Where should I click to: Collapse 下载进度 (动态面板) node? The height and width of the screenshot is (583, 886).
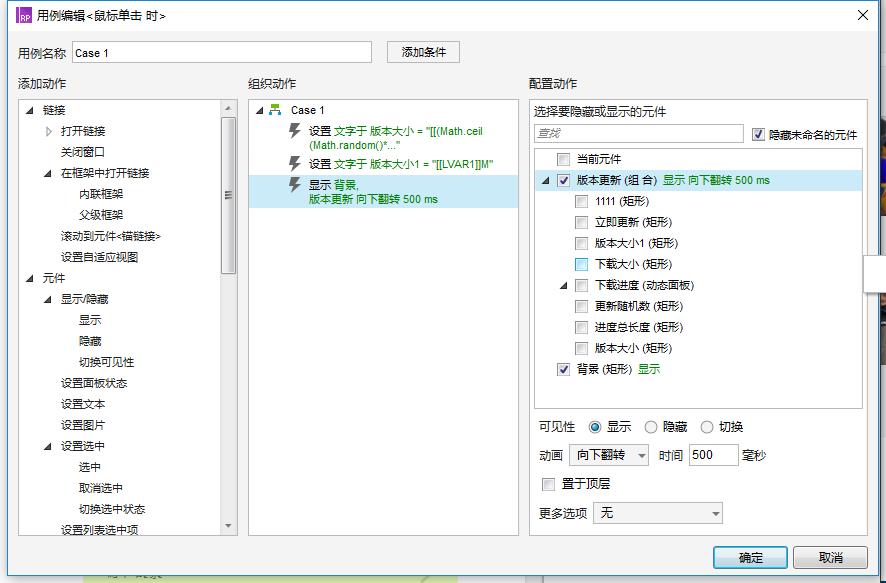[x=563, y=285]
